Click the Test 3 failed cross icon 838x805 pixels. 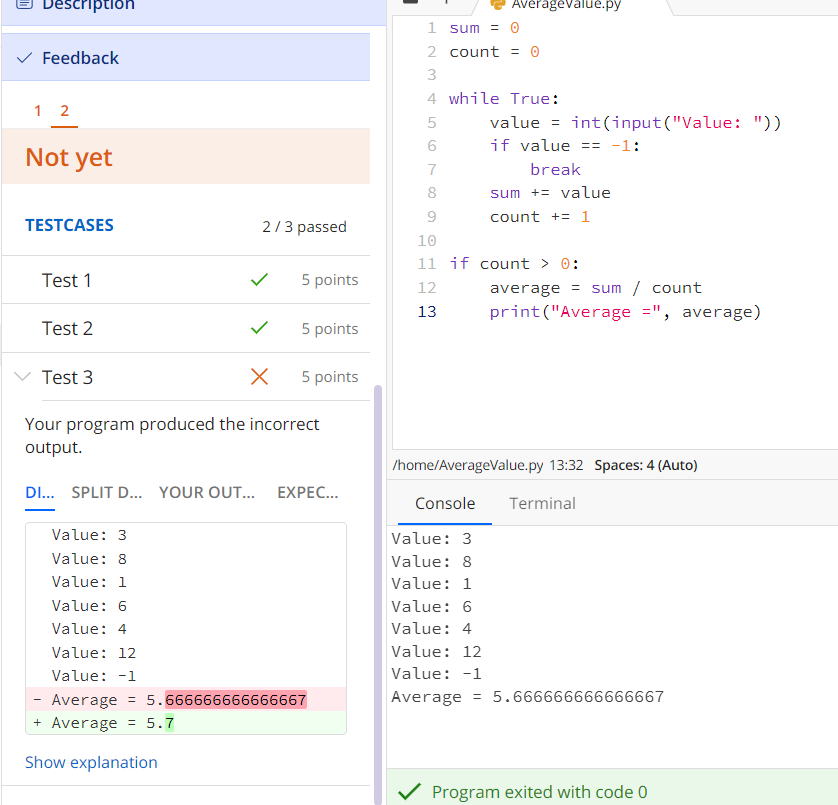(x=259, y=376)
